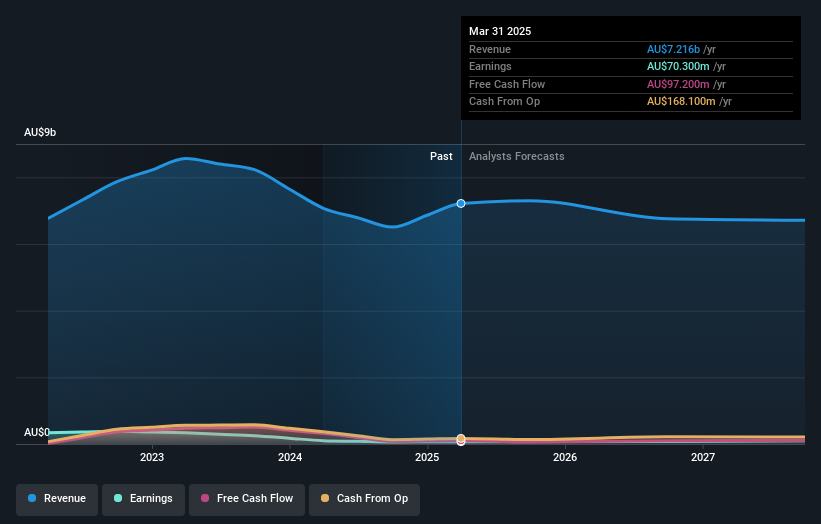Toggle the Earnings legend button
Viewport: 821px width, 524px height.
pos(143,499)
